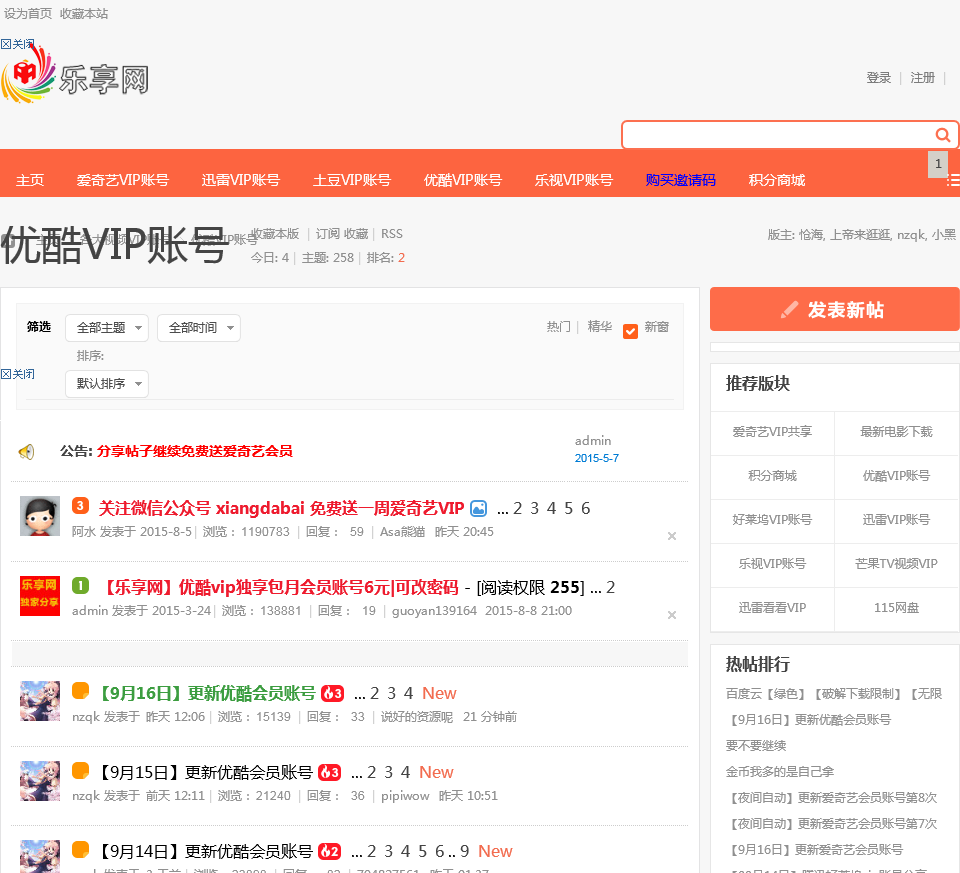Click the search magnifier icon
Viewport: 960px width, 873px height.
click(942, 135)
